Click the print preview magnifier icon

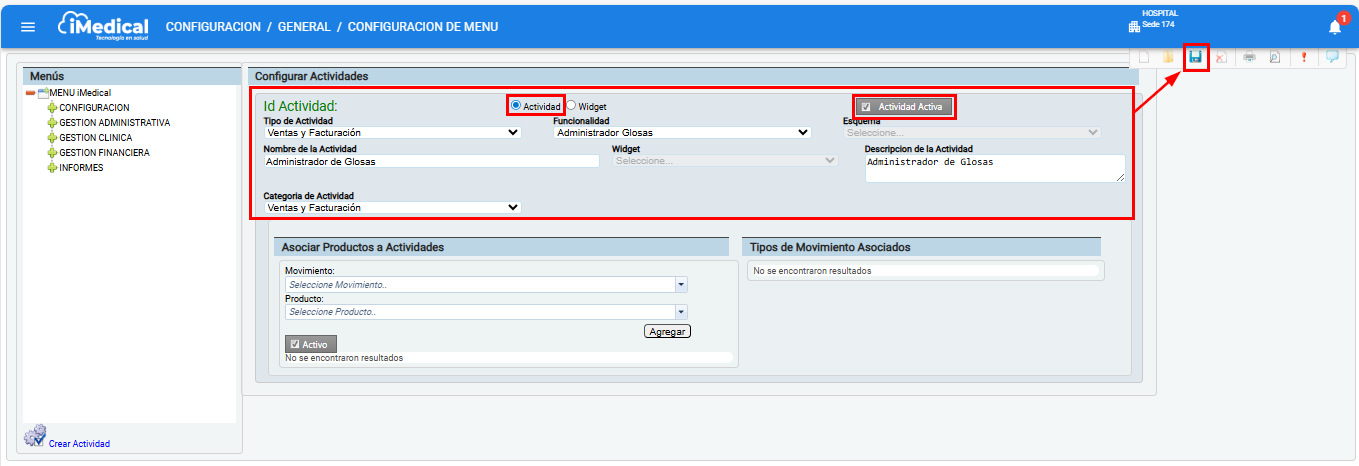(x=1275, y=58)
